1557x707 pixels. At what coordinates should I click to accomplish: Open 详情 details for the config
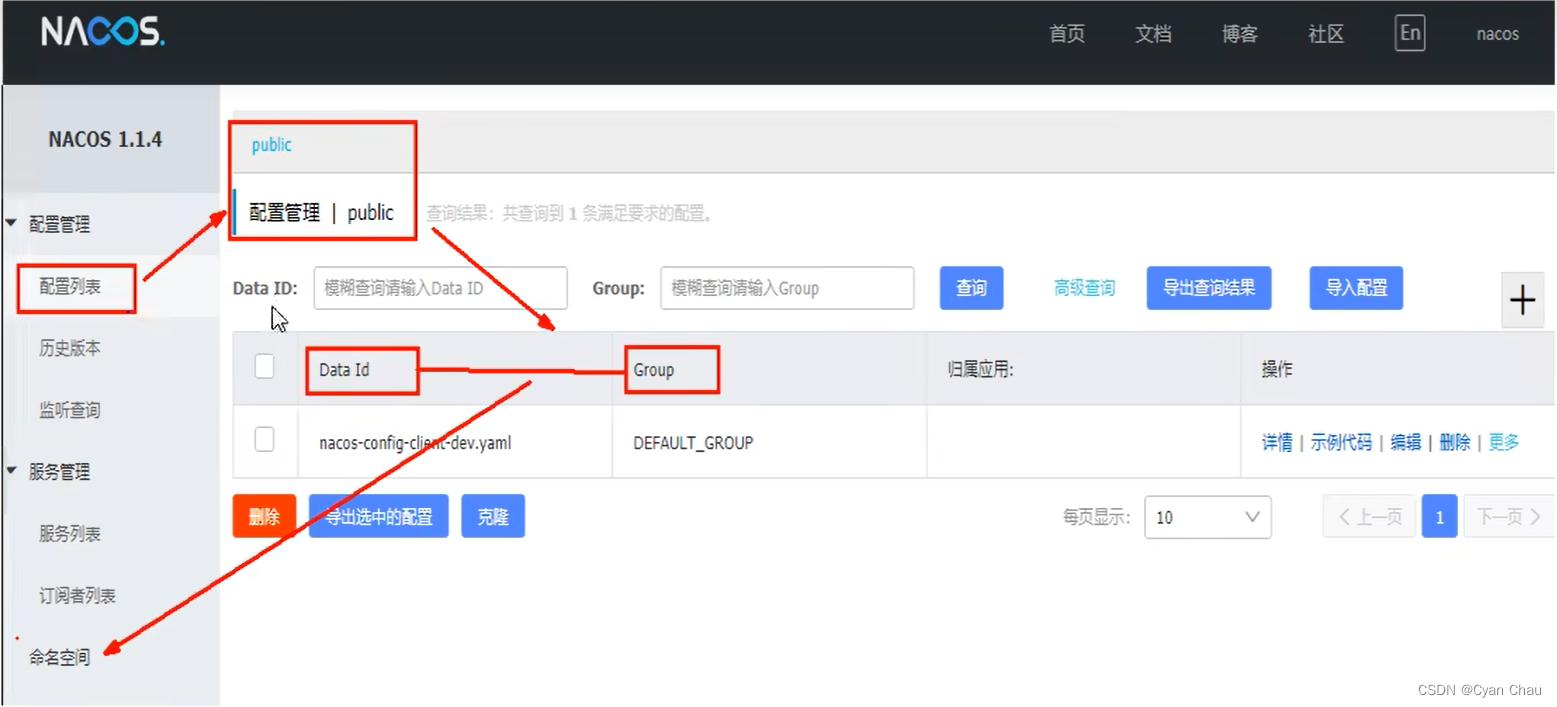pyautogui.click(x=1277, y=442)
